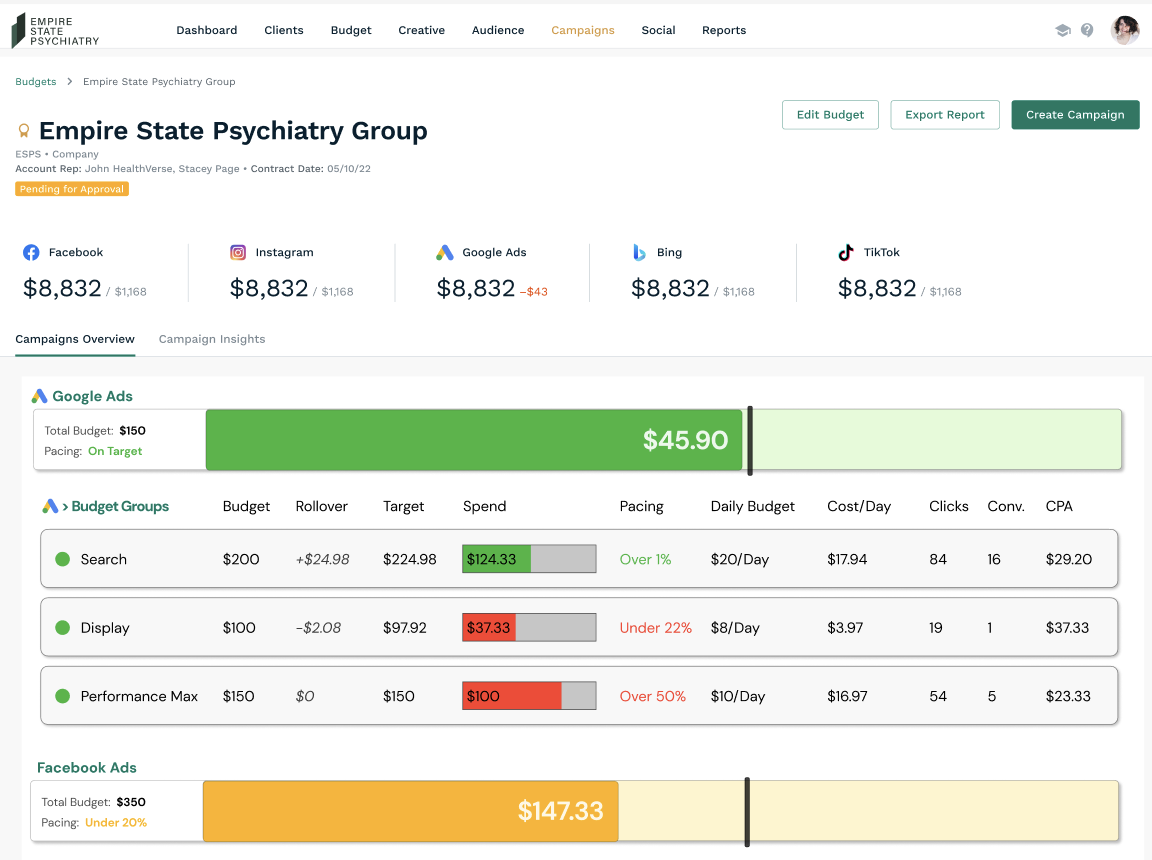Collapse the Facebook Ads section header
This screenshot has width=1152, height=860.
tap(87, 768)
